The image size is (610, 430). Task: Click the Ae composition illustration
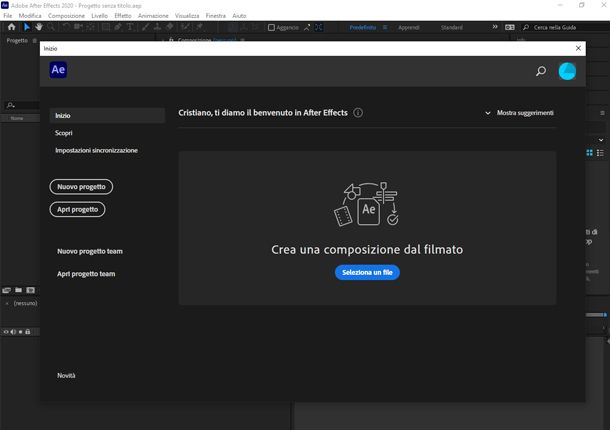pyautogui.click(x=366, y=204)
